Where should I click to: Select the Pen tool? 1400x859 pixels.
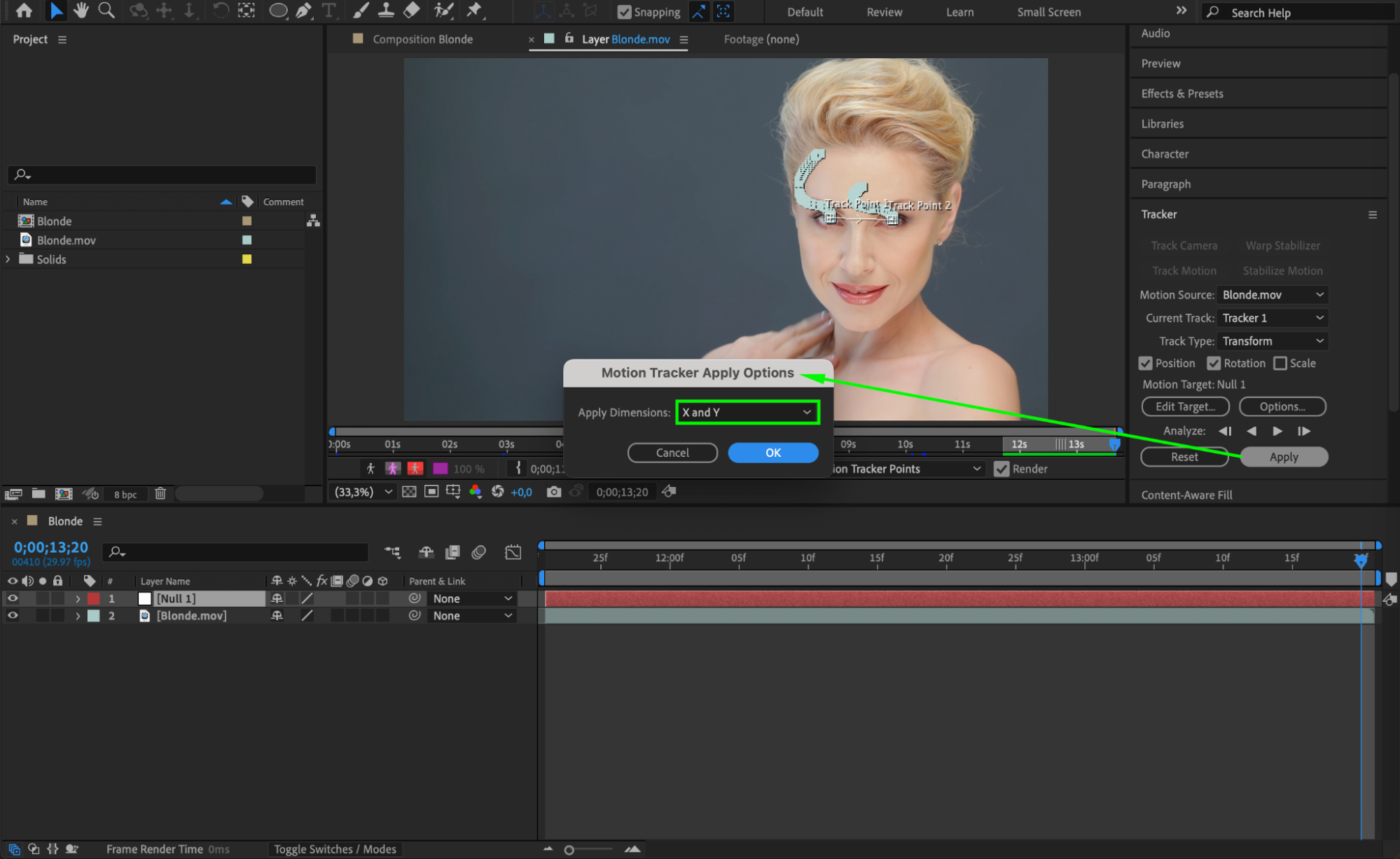(303, 11)
